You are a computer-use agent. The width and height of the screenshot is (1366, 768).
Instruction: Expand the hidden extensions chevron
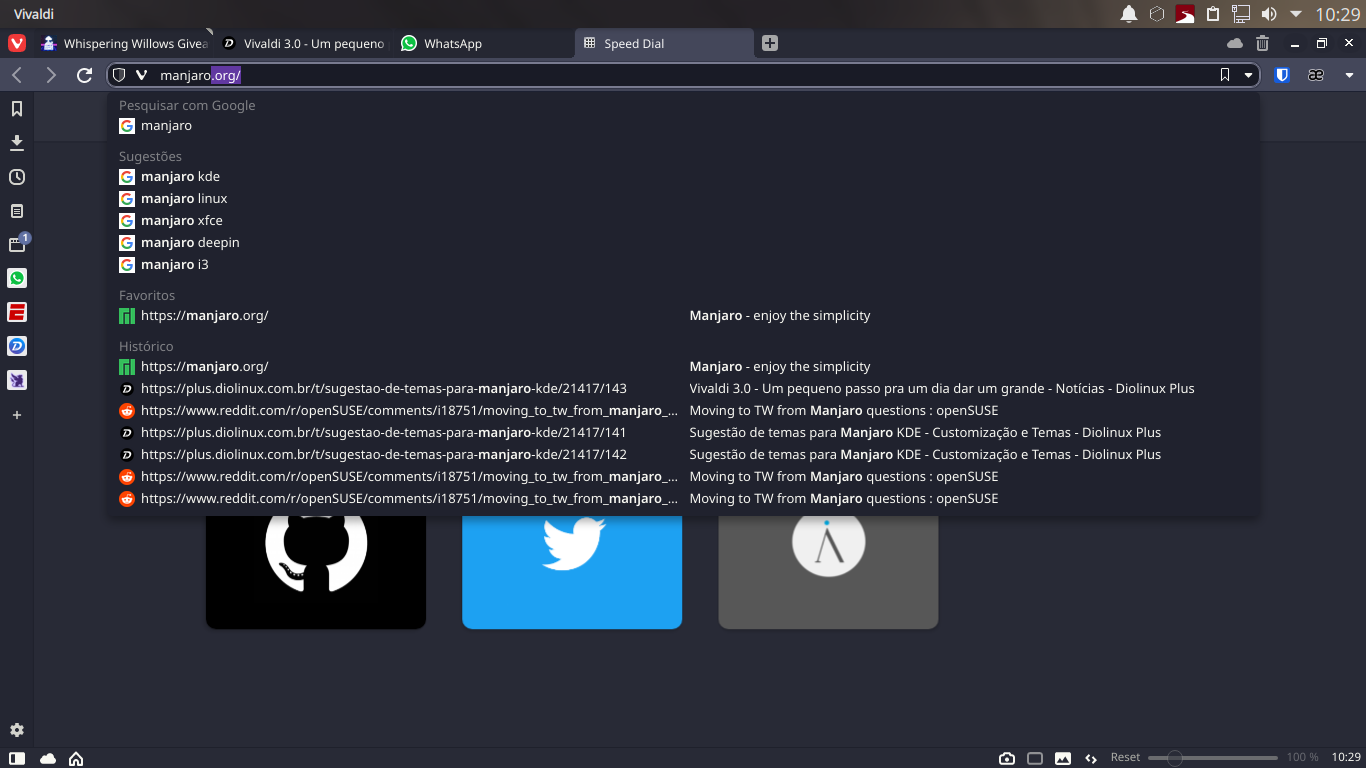(1349, 75)
